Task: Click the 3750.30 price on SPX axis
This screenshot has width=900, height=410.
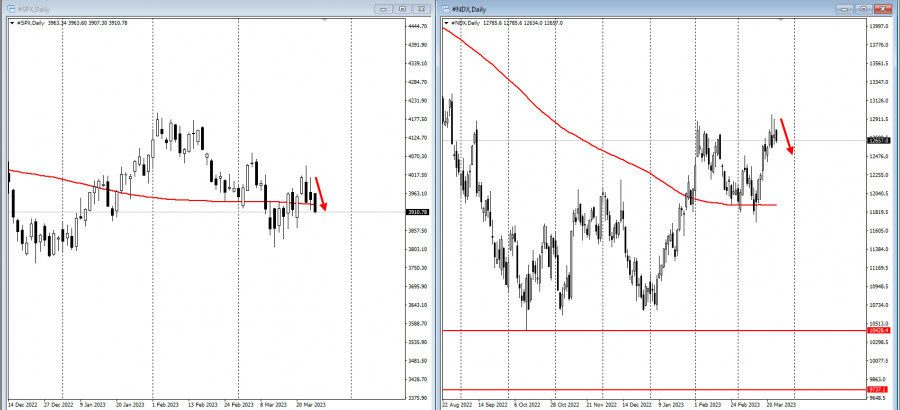Action: point(417,268)
